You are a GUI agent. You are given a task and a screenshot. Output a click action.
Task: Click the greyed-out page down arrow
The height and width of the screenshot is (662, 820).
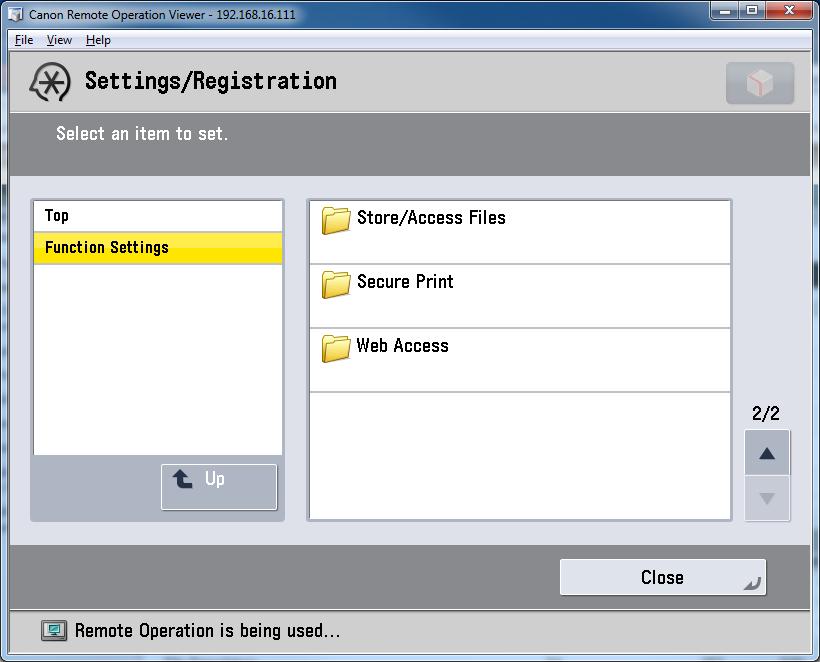pos(767,498)
